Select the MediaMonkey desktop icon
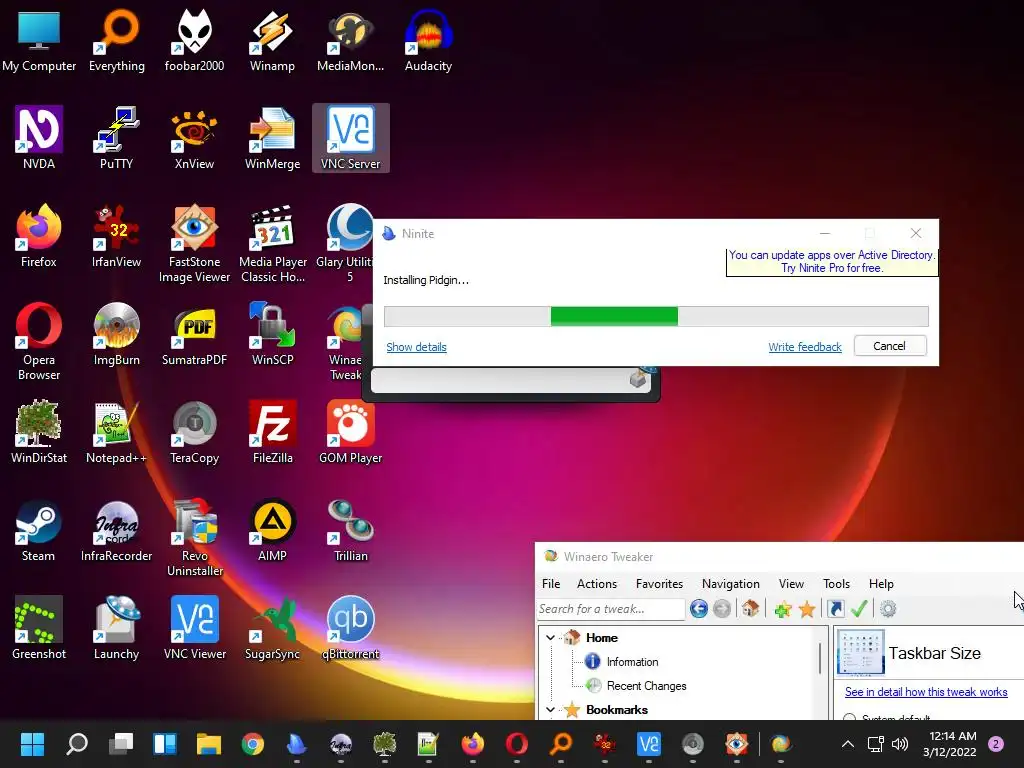The image size is (1024, 768). pos(350,40)
